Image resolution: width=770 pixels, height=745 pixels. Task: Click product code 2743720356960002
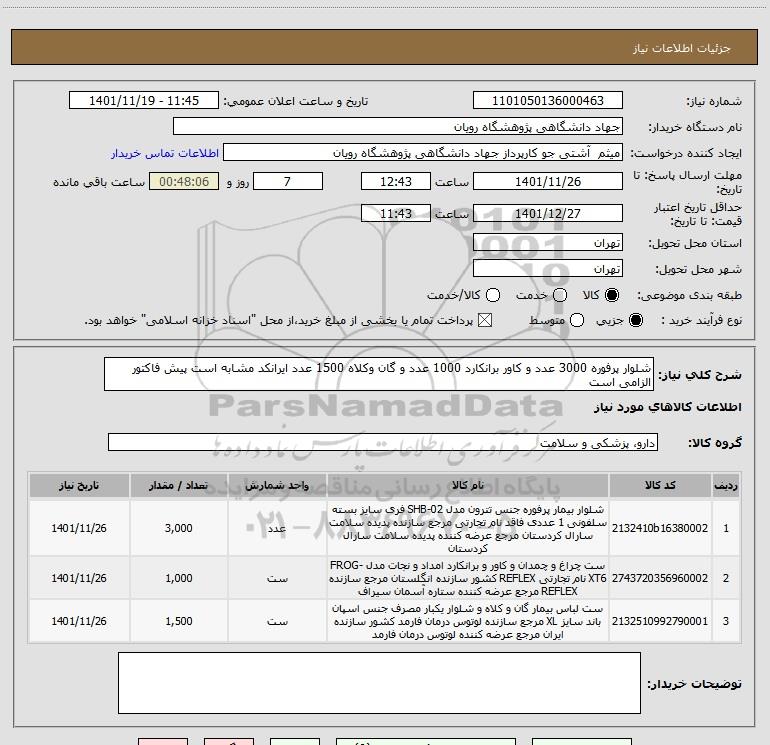point(660,578)
